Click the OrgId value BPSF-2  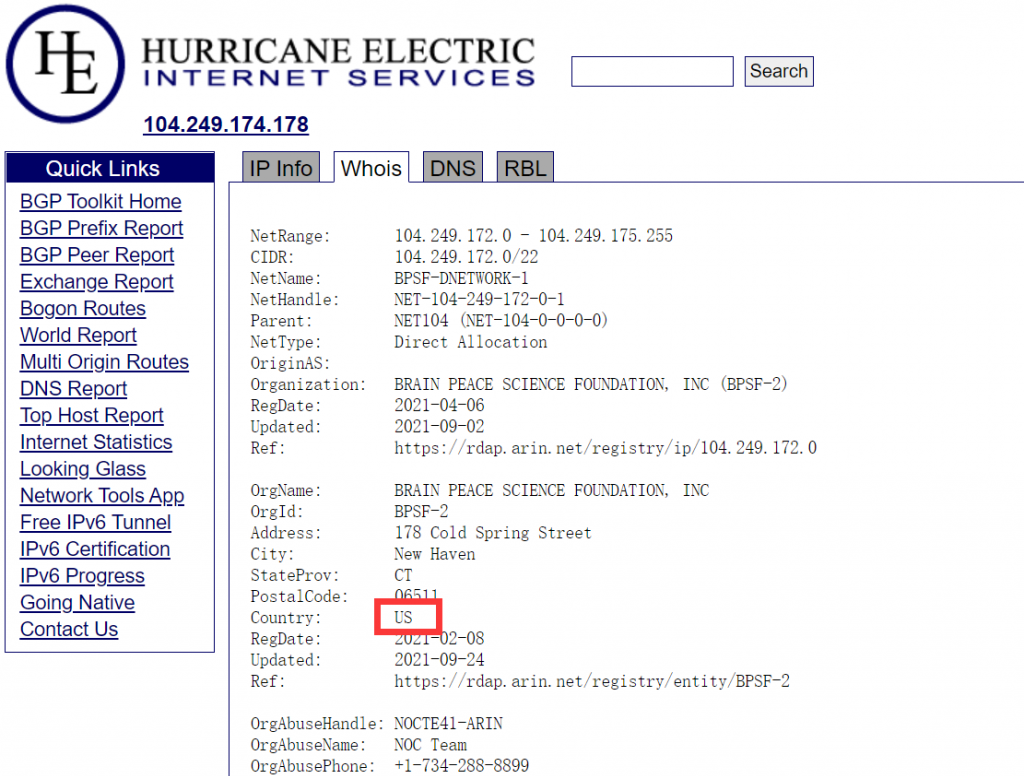click(x=421, y=512)
